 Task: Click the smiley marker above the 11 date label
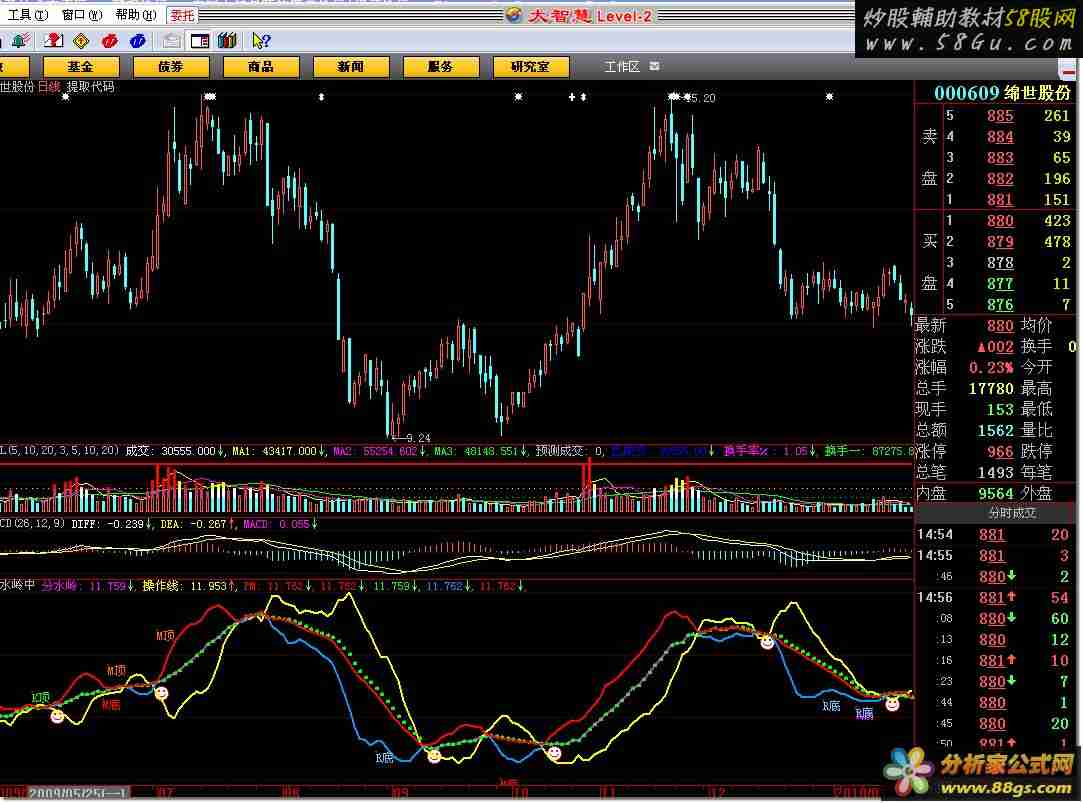pos(554,753)
